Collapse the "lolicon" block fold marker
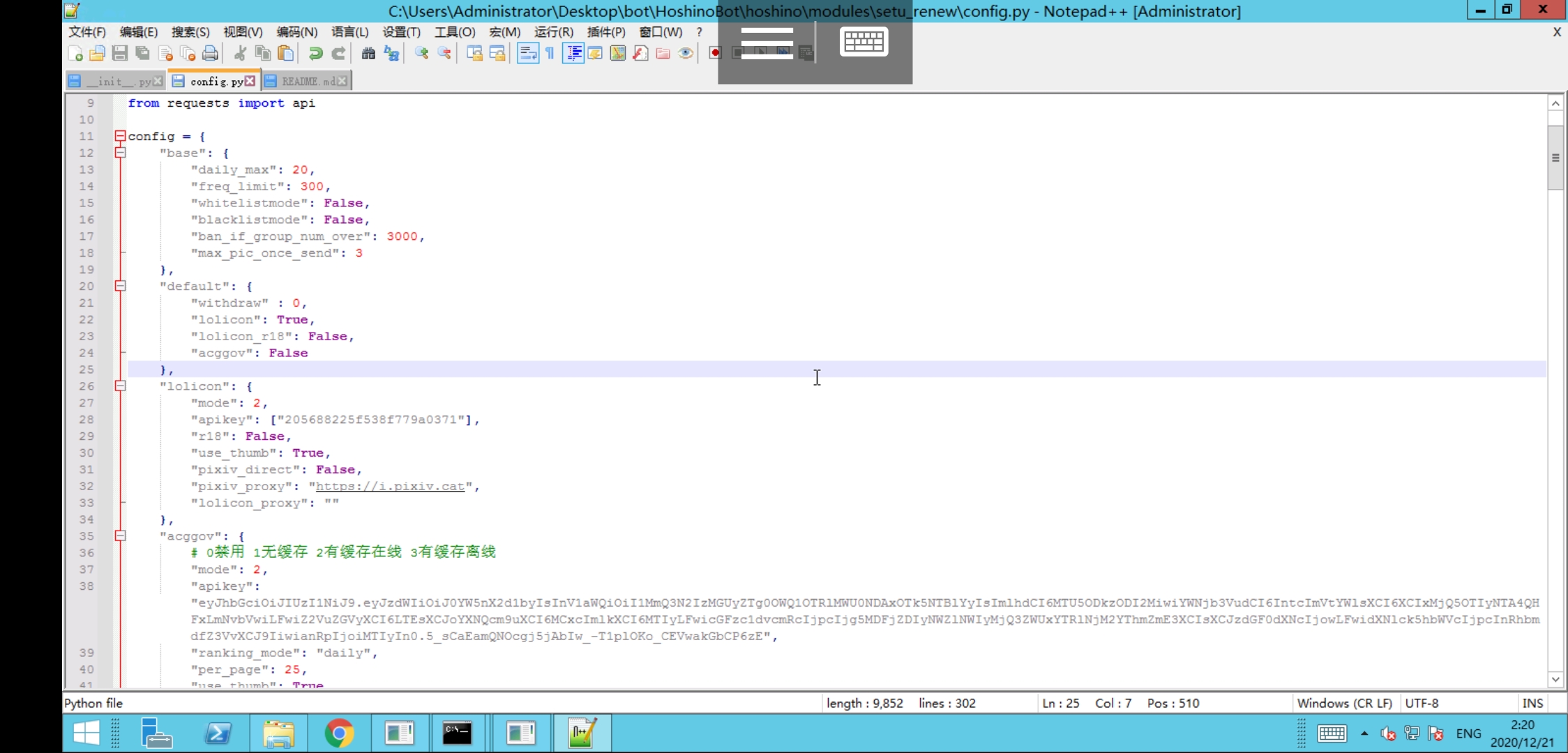This screenshot has width=1568, height=753. [x=120, y=386]
